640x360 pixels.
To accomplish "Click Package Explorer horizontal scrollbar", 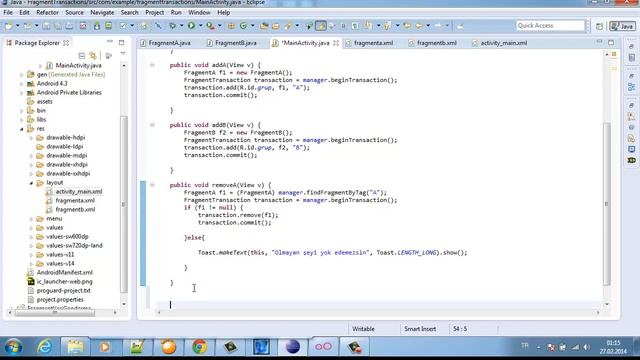I will pyautogui.click(x=55, y=313).
